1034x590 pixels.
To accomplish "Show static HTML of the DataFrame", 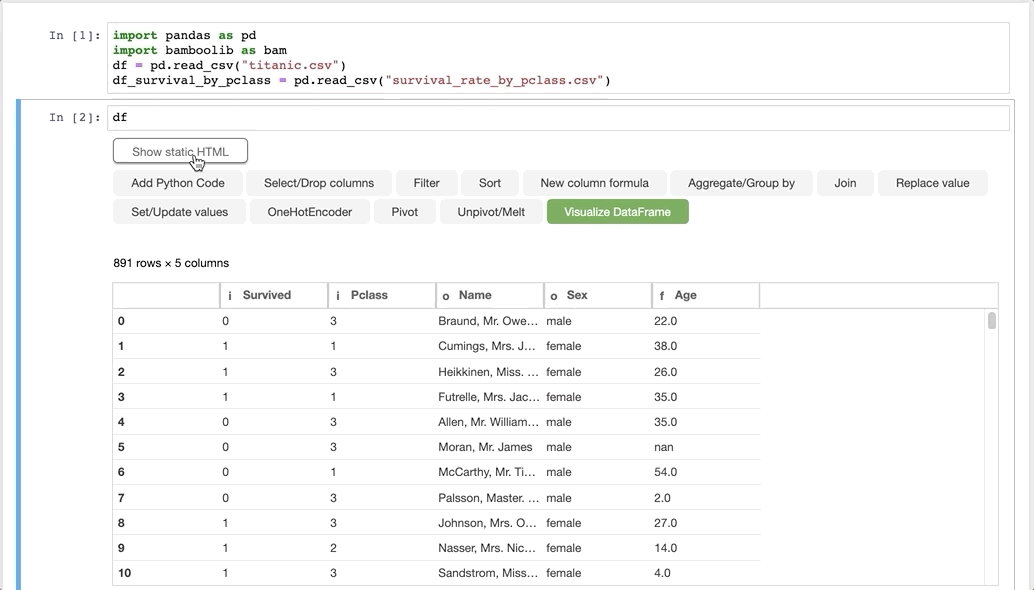I will 180,151.
